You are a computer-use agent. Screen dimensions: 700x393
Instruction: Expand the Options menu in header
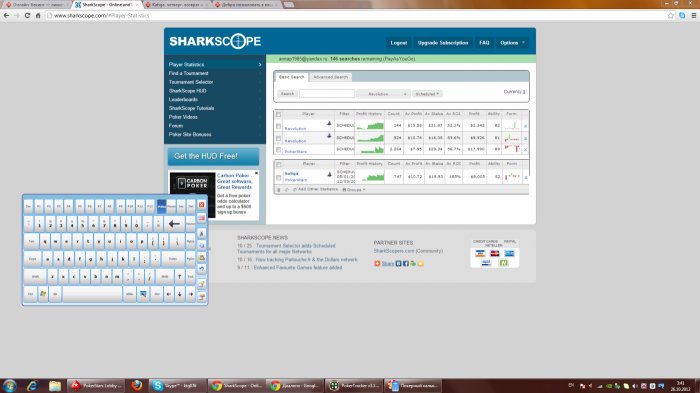click(x=512, y=43)
